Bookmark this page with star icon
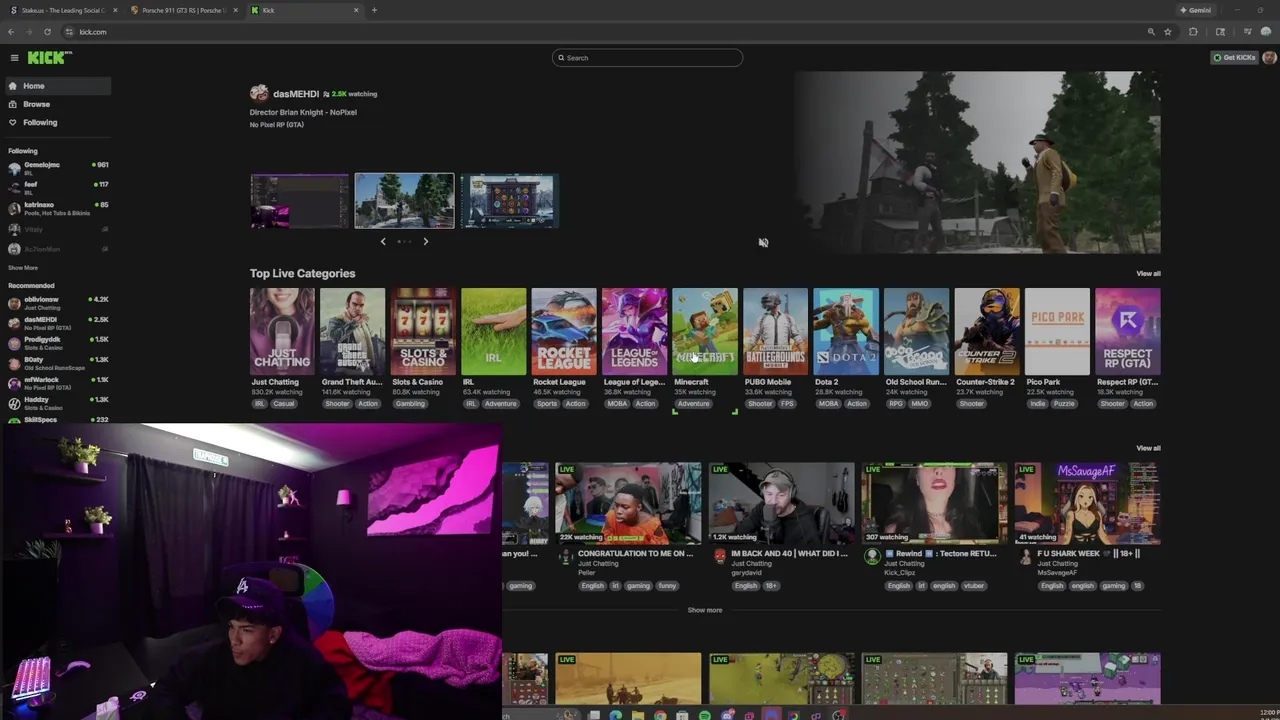Viewport: 1280px width, 720px height. coord(1167,32)
